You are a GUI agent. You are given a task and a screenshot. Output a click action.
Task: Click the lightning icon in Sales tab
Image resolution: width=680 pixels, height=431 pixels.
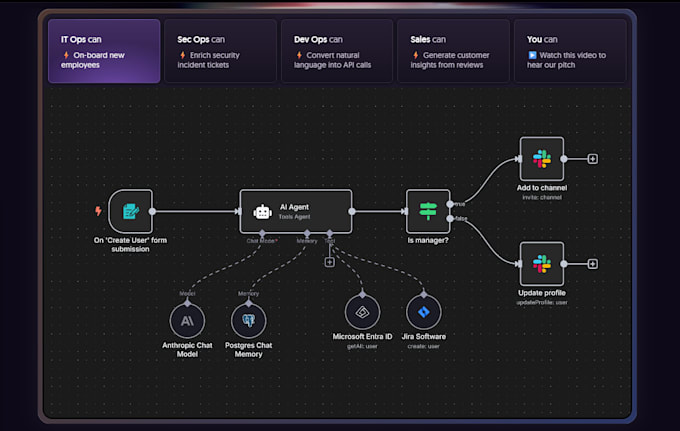(x=415, y=55)
